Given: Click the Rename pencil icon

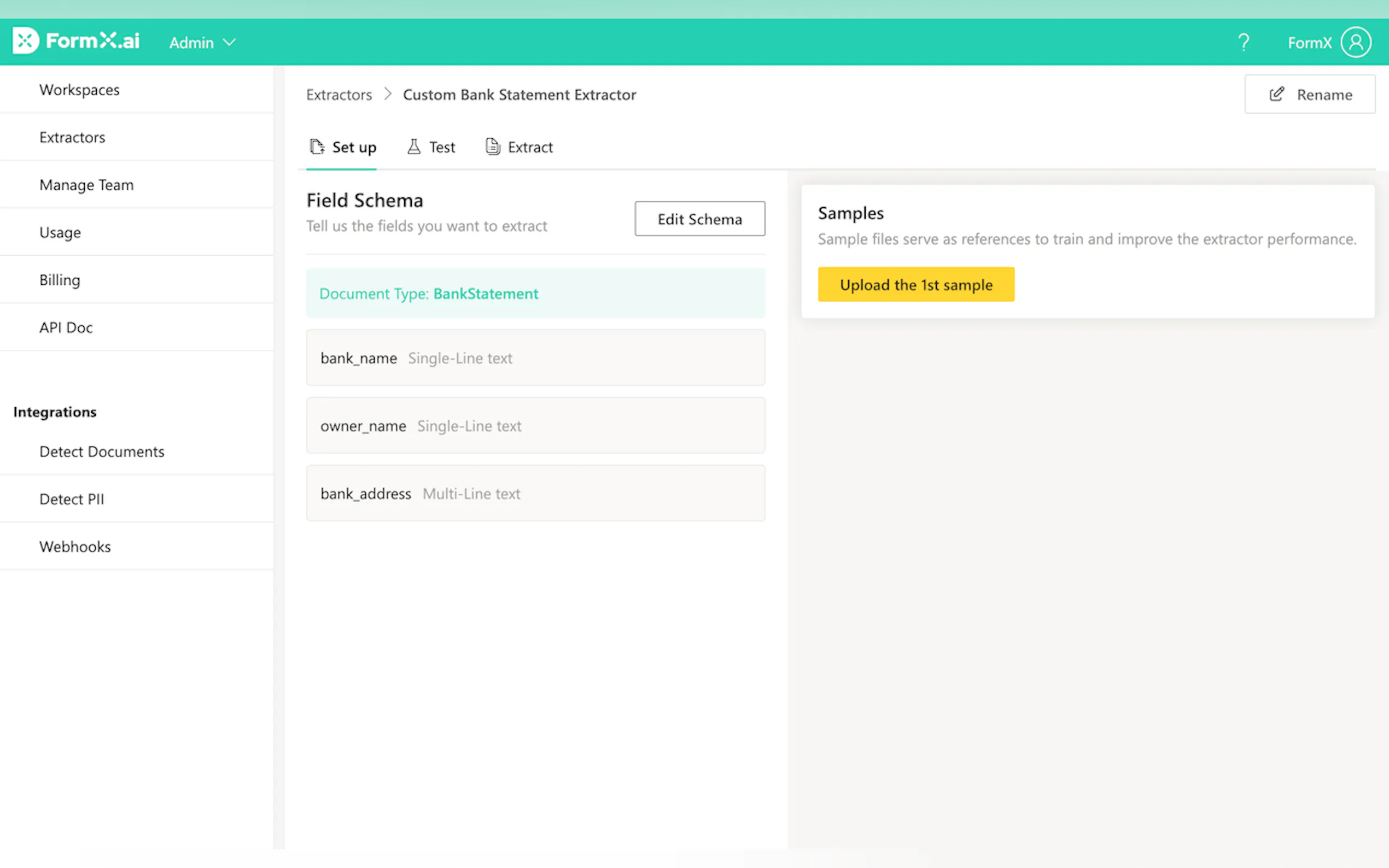Looking at the screenshot, I should [x=1276, y=94].
